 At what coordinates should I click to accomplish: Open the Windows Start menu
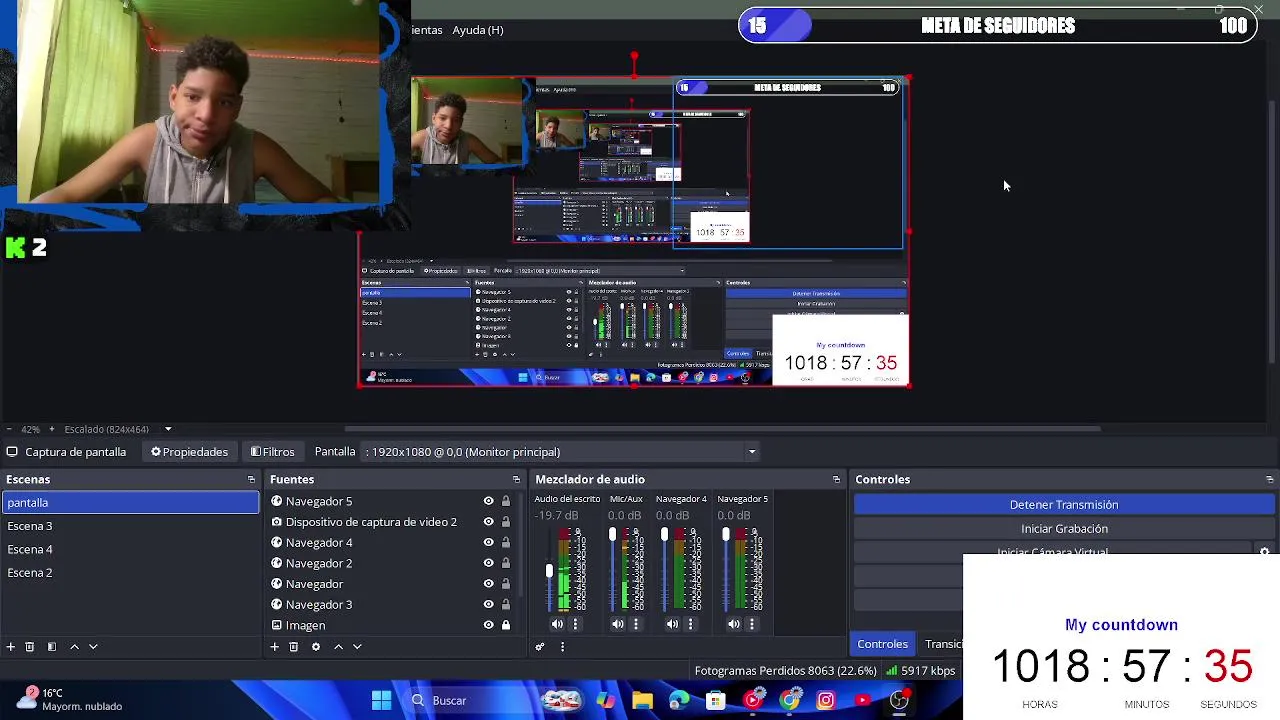[x=382, y=701]
